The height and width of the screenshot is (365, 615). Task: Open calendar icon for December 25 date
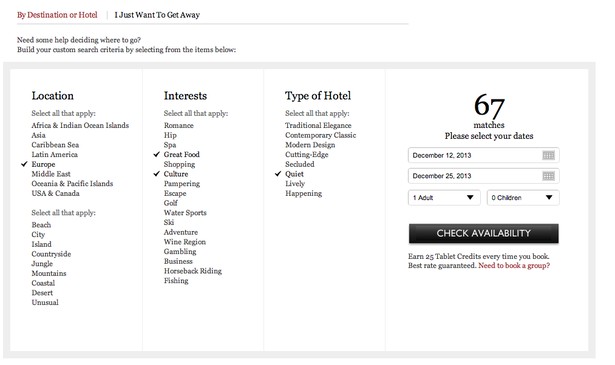point(548,176)
